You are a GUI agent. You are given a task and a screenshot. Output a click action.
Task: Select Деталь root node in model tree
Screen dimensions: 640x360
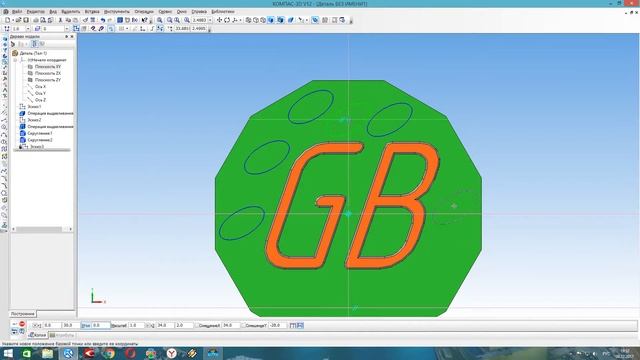point(33,53)
